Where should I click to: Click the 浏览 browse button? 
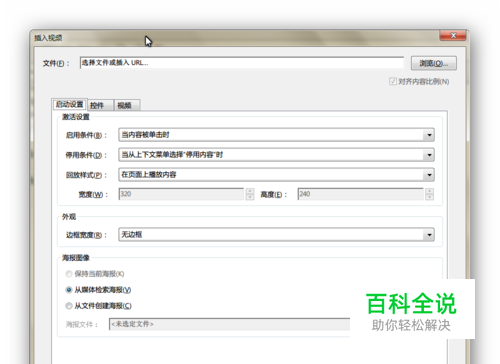click(x=434, y=63)
